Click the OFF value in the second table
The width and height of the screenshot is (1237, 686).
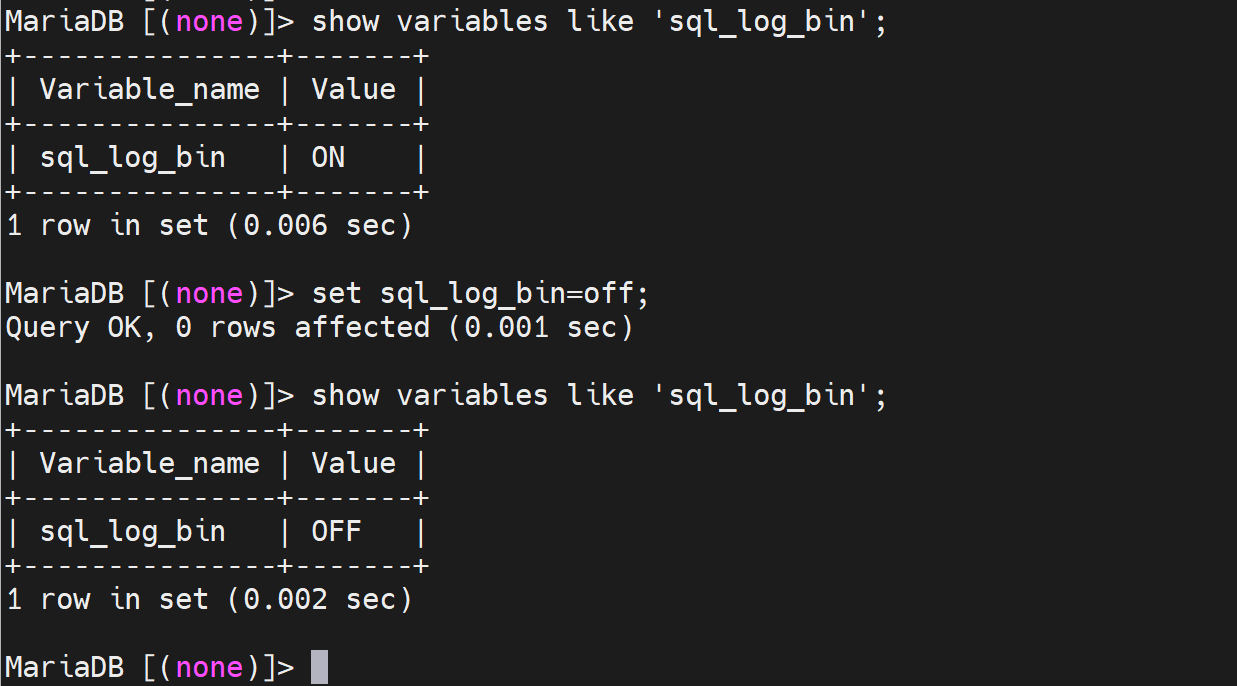(336, 531)
